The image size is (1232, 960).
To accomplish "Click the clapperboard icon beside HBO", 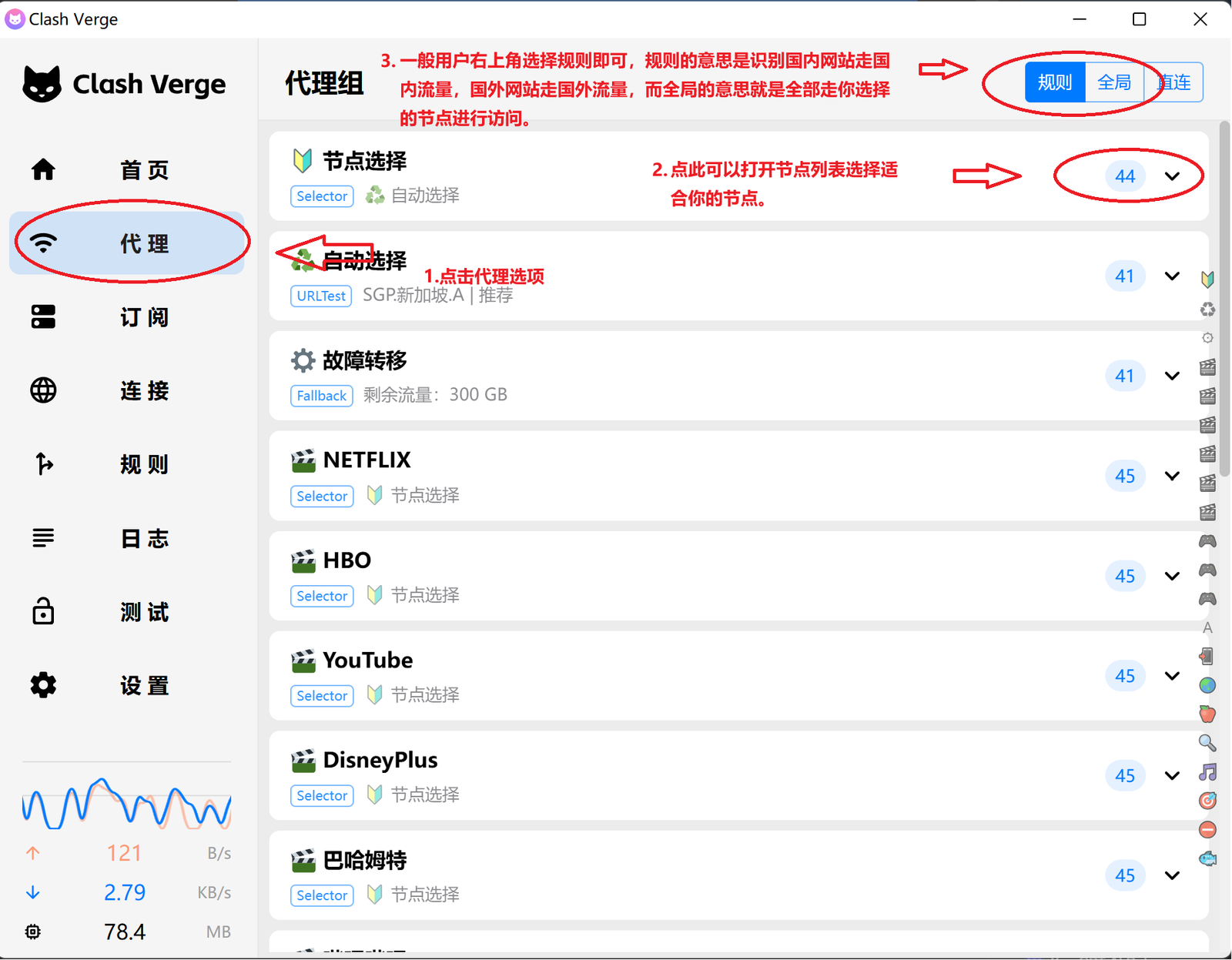I will pyautogui.click(x=303, y=560).
